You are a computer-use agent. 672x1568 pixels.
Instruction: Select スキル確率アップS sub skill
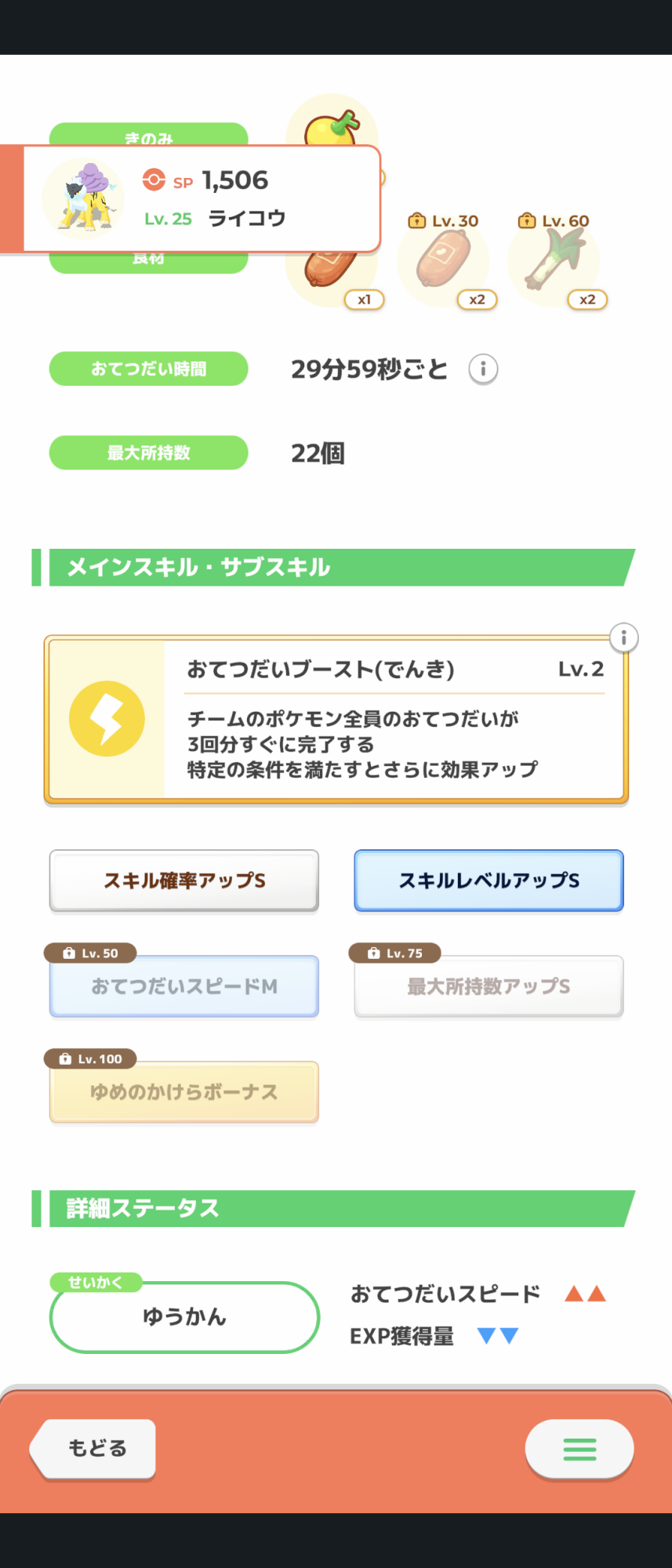184,880
